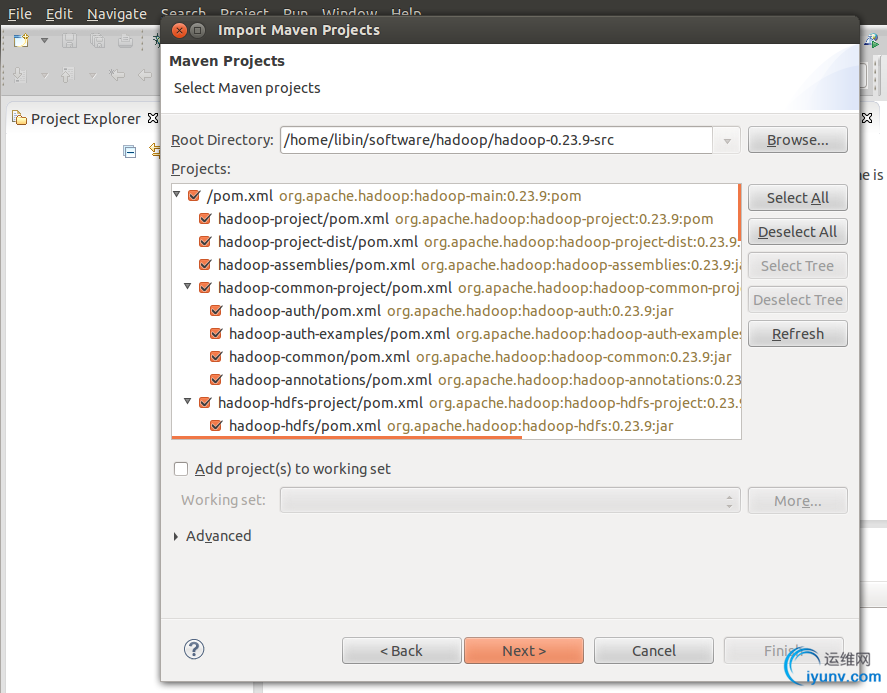Click the Select All button
The image size is (887, 693).
(798, 198)
